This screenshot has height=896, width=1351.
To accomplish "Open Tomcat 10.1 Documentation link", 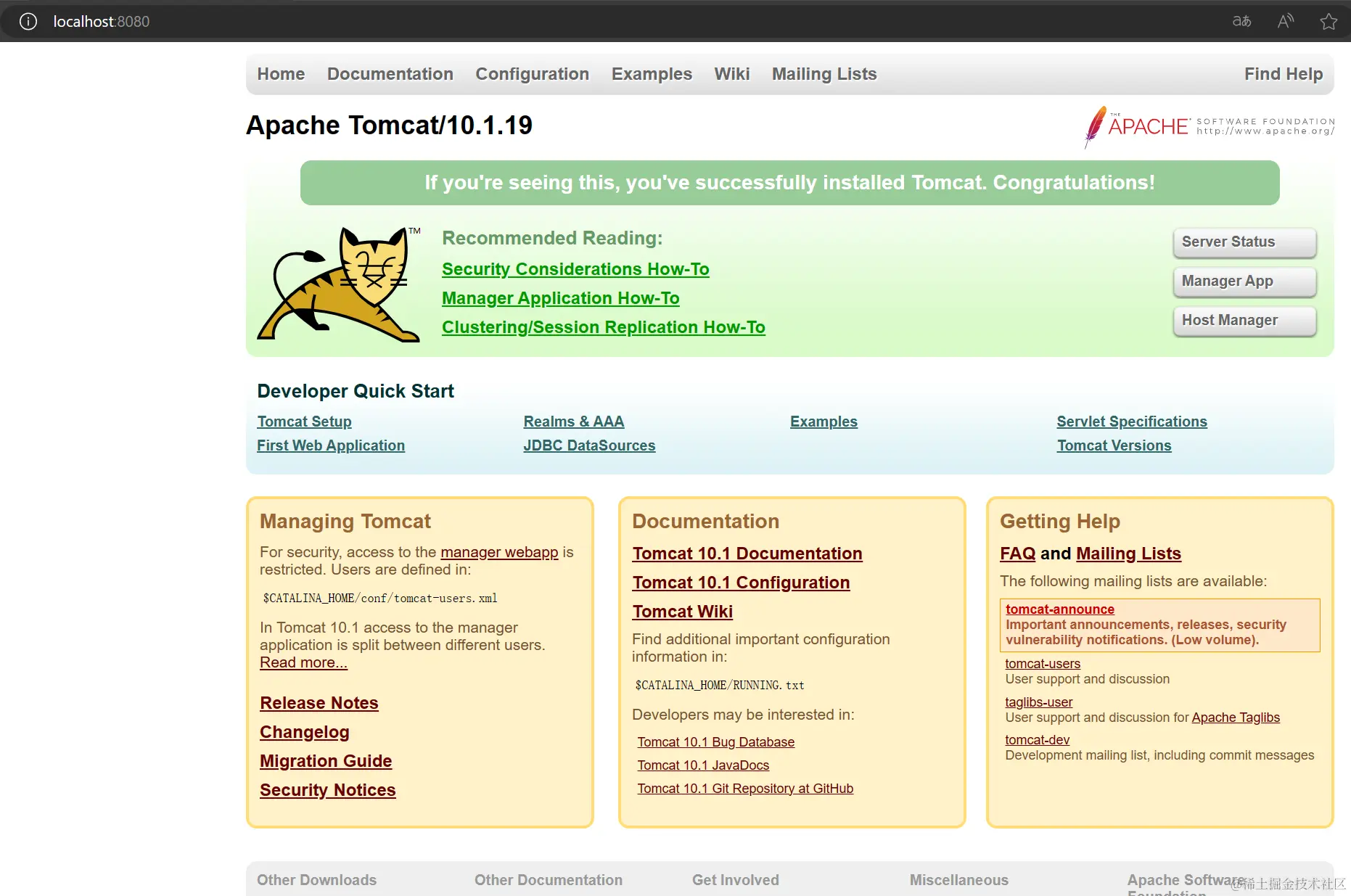I will point(747,554).
